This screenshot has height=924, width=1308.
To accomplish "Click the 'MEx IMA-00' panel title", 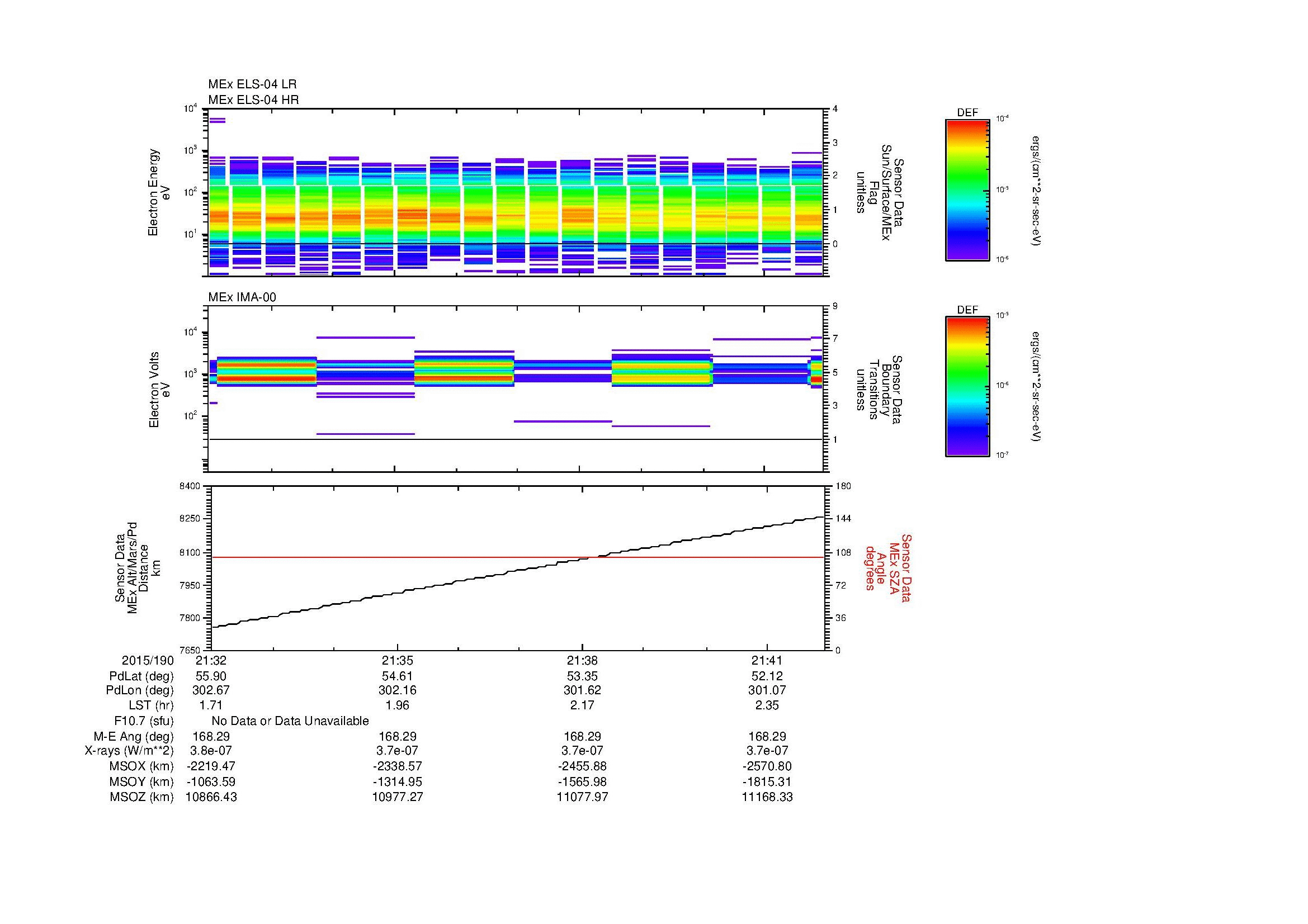I will coord(242,298).
